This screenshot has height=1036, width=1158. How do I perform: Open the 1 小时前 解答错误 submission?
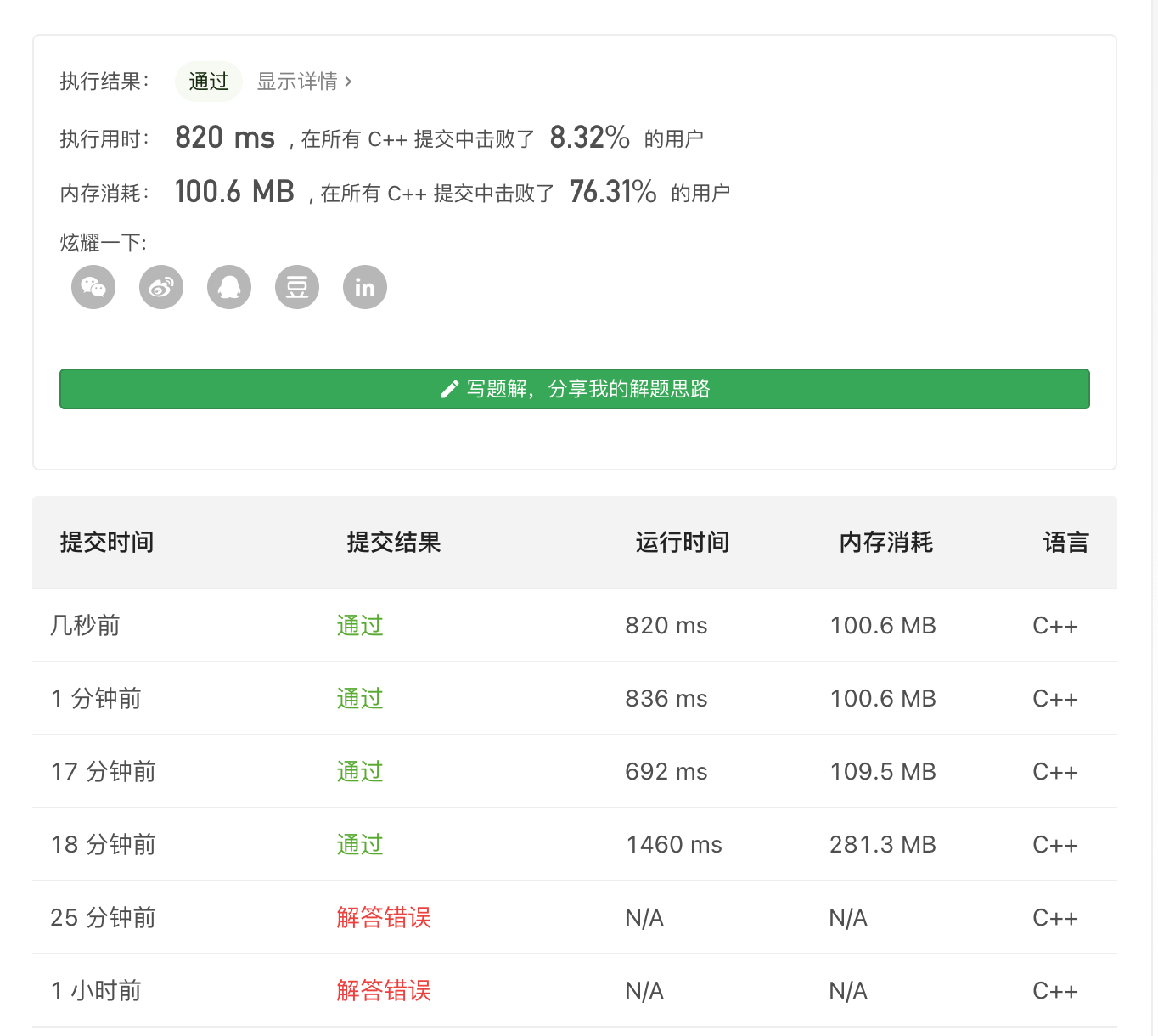click(384, 991)
